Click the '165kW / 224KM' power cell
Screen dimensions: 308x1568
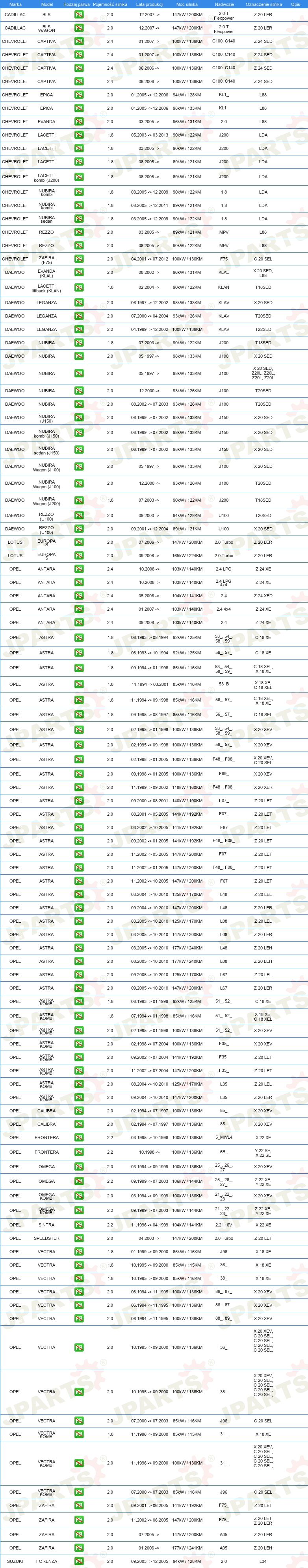click(x=187, y=556)
